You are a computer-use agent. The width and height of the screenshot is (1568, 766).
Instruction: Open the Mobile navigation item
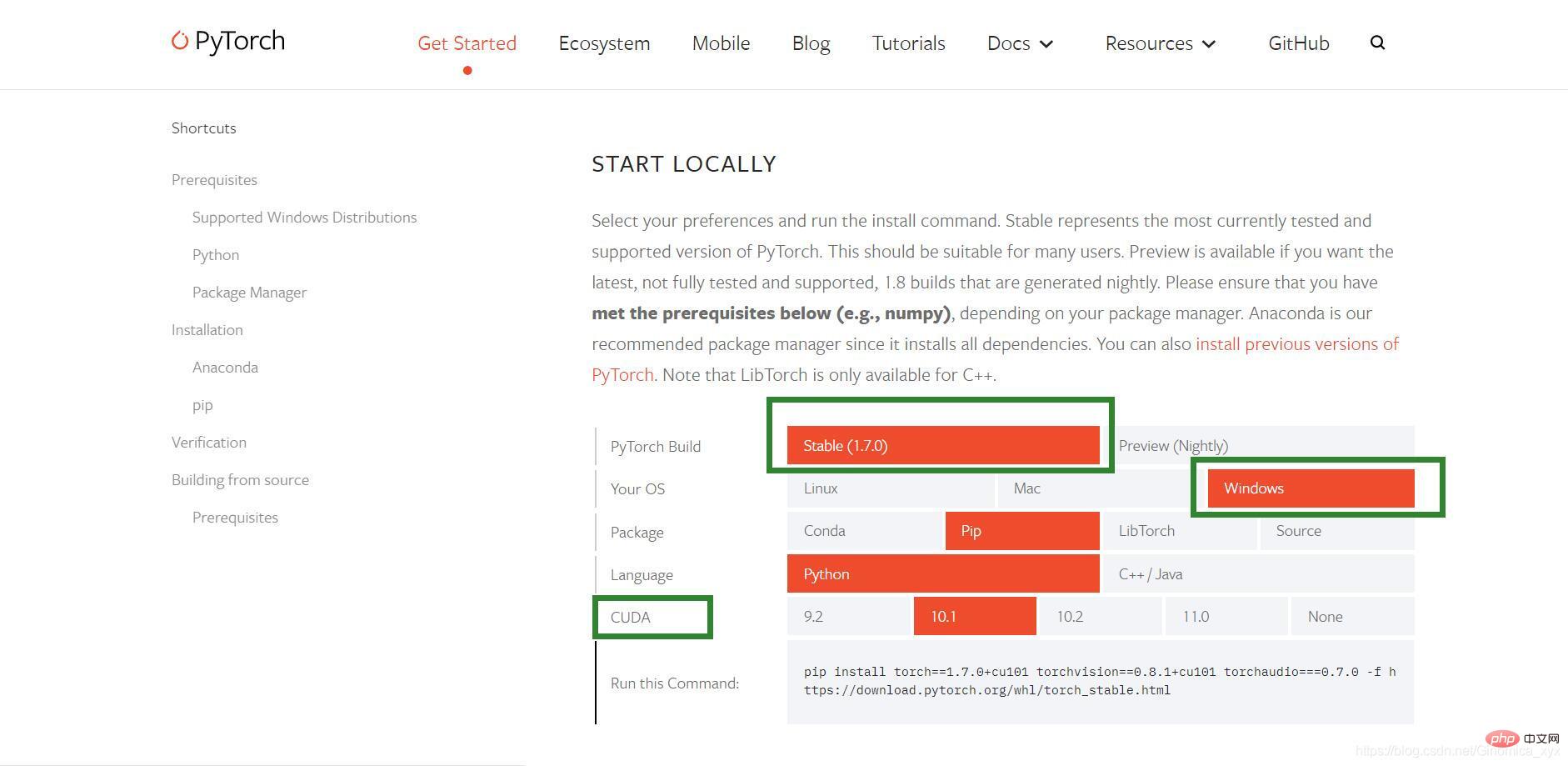721,43
